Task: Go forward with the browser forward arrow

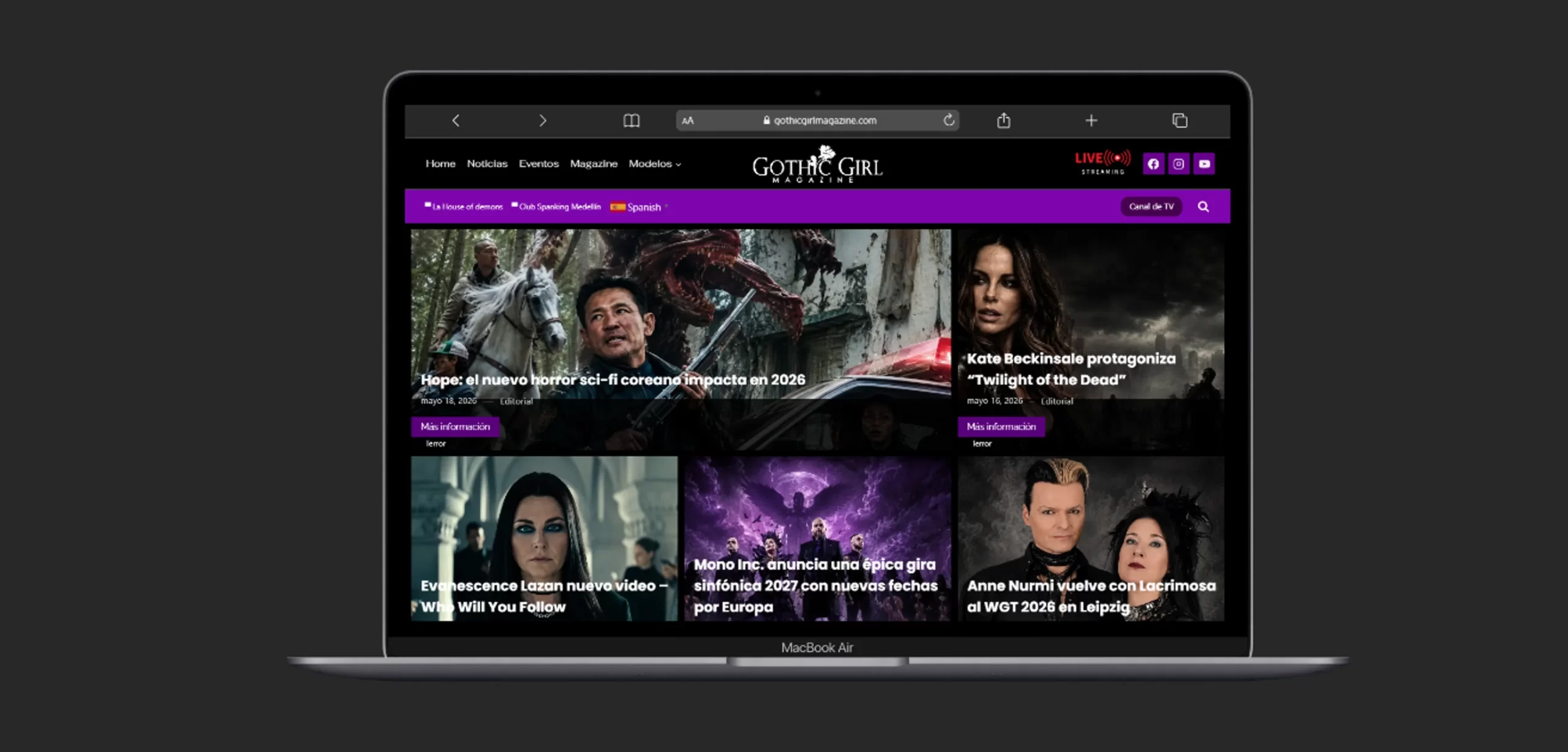Action: [x=542, y=121]
